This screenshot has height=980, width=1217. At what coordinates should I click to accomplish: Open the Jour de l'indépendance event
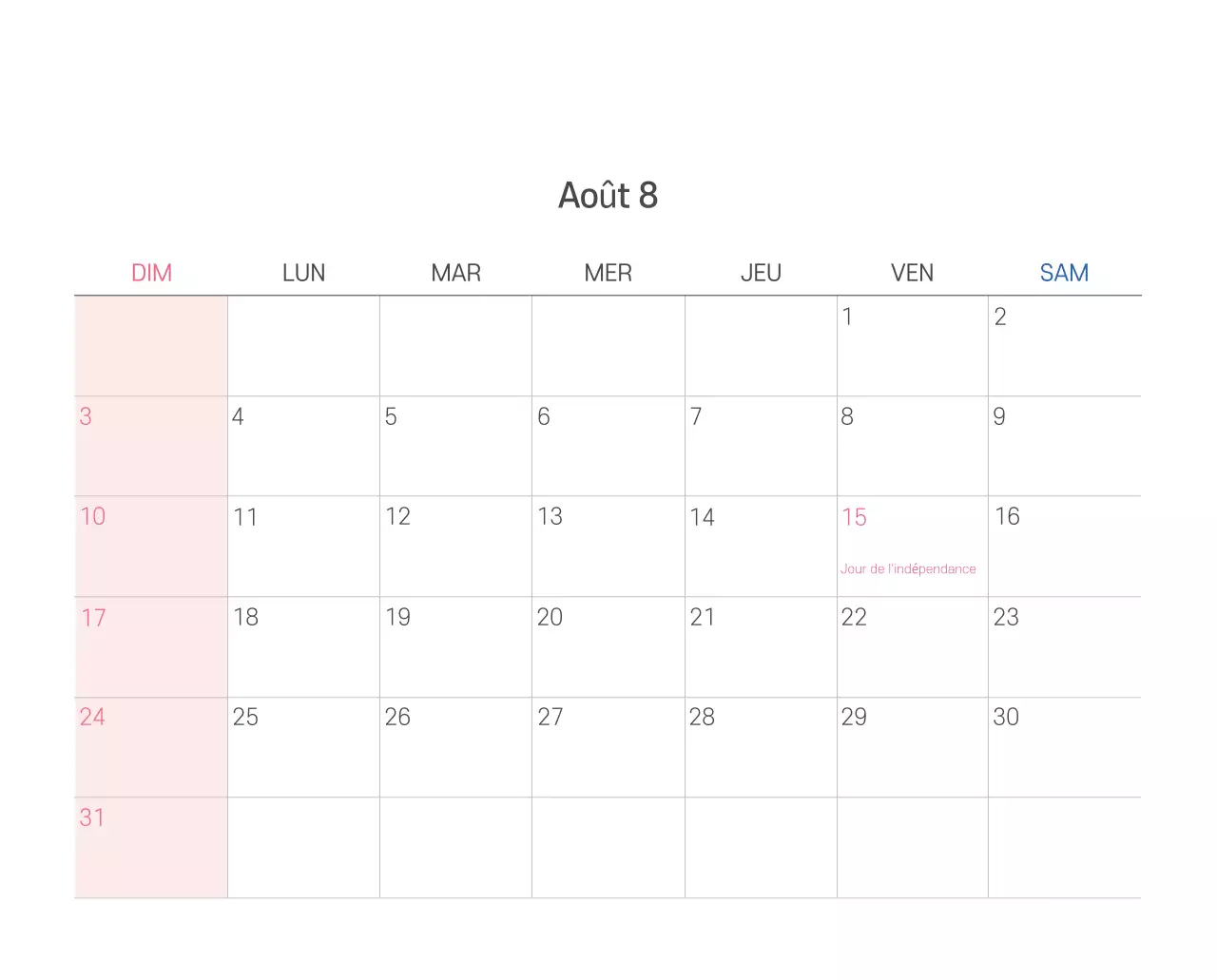click(908, 568)
